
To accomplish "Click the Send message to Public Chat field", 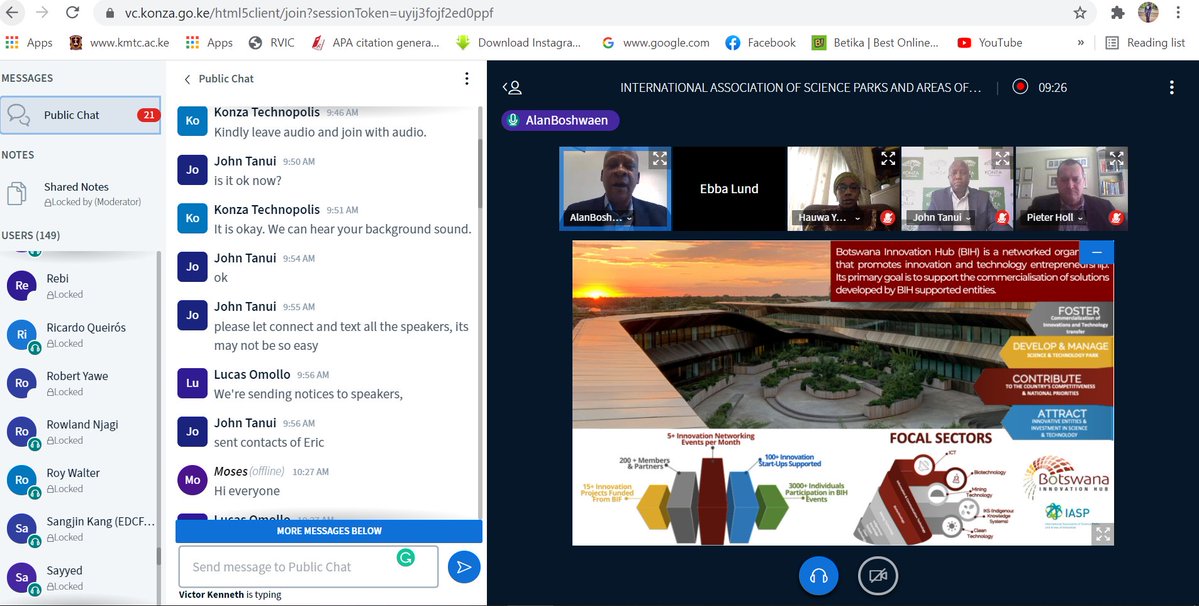I will pos(308,567).
